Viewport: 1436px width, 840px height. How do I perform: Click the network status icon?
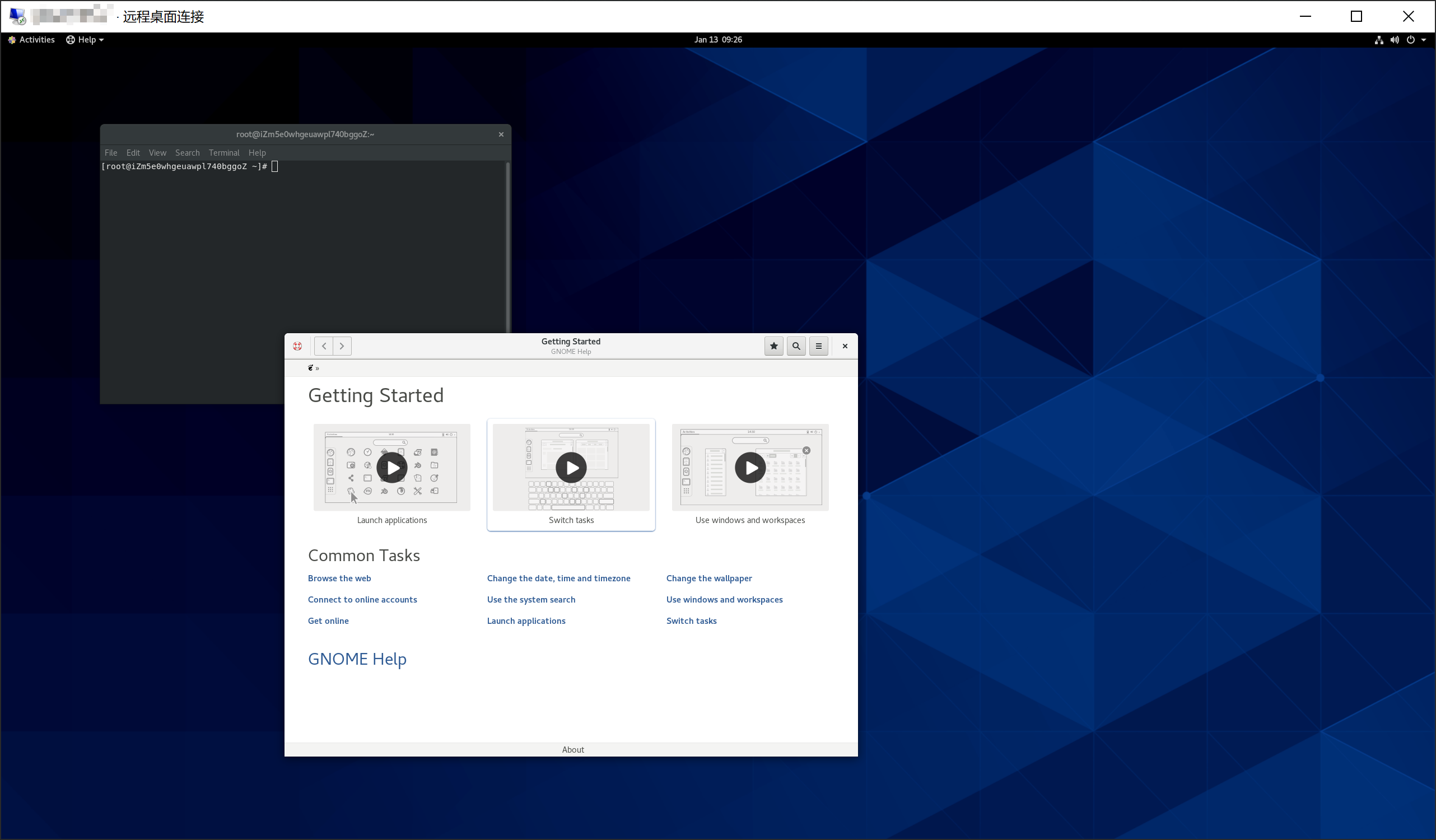coord(1379,40)
